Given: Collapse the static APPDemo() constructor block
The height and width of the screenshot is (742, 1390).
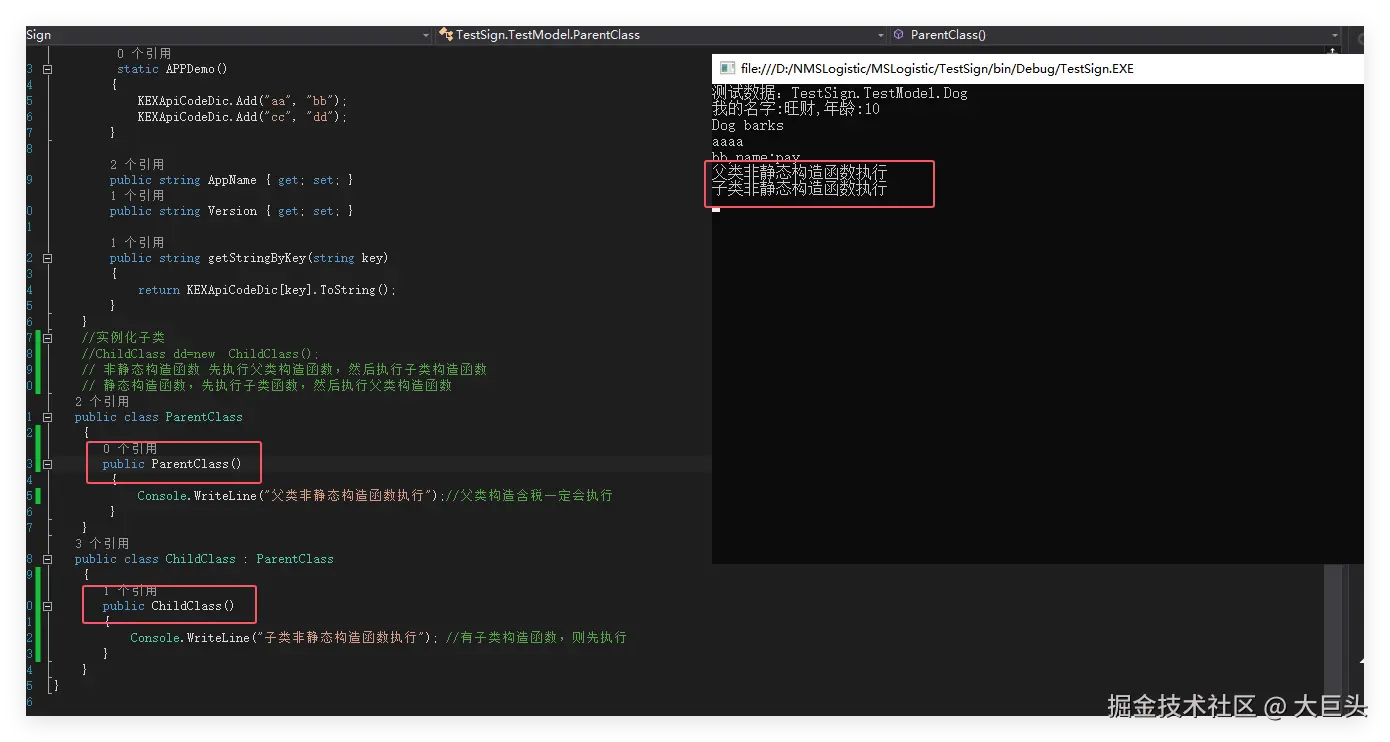Looking at the screenshot, I should click(x=47, y=69).
